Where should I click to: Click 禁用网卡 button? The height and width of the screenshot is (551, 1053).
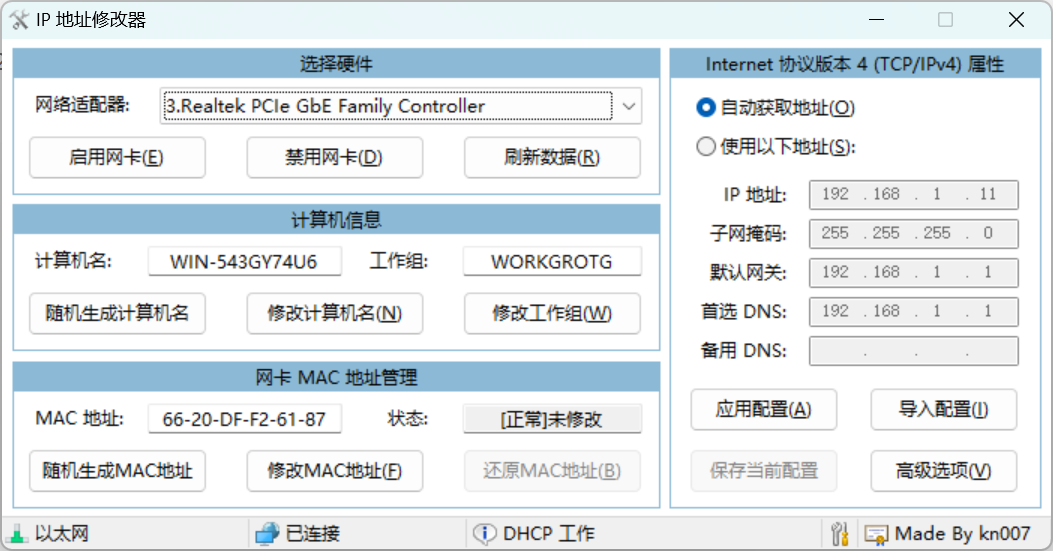tap(334, 157)
